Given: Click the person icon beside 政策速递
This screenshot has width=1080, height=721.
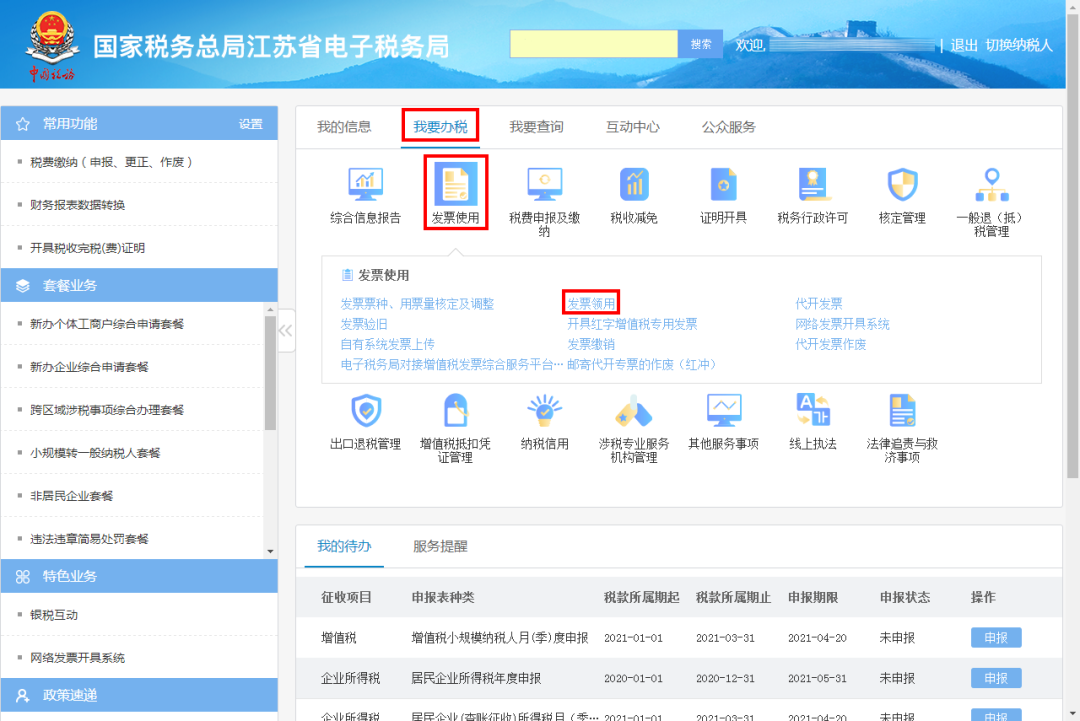Looking at the screenshot, I should [x=23, y=696].
